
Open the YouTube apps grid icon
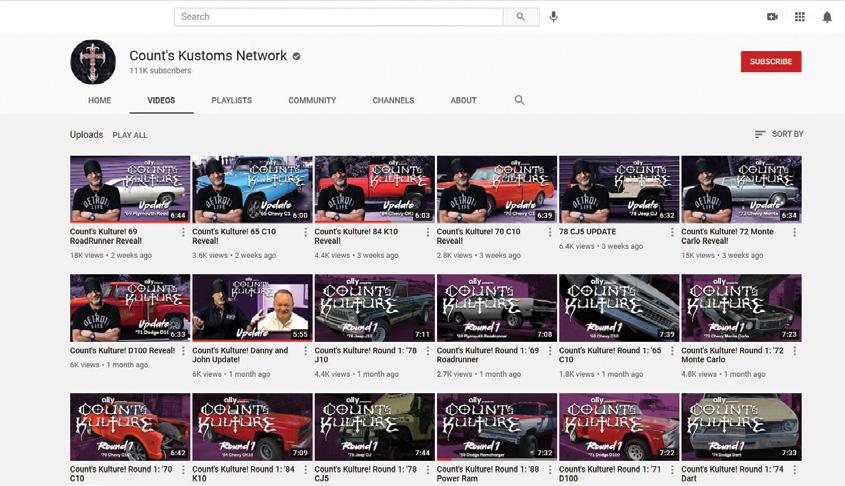(800, 17)
